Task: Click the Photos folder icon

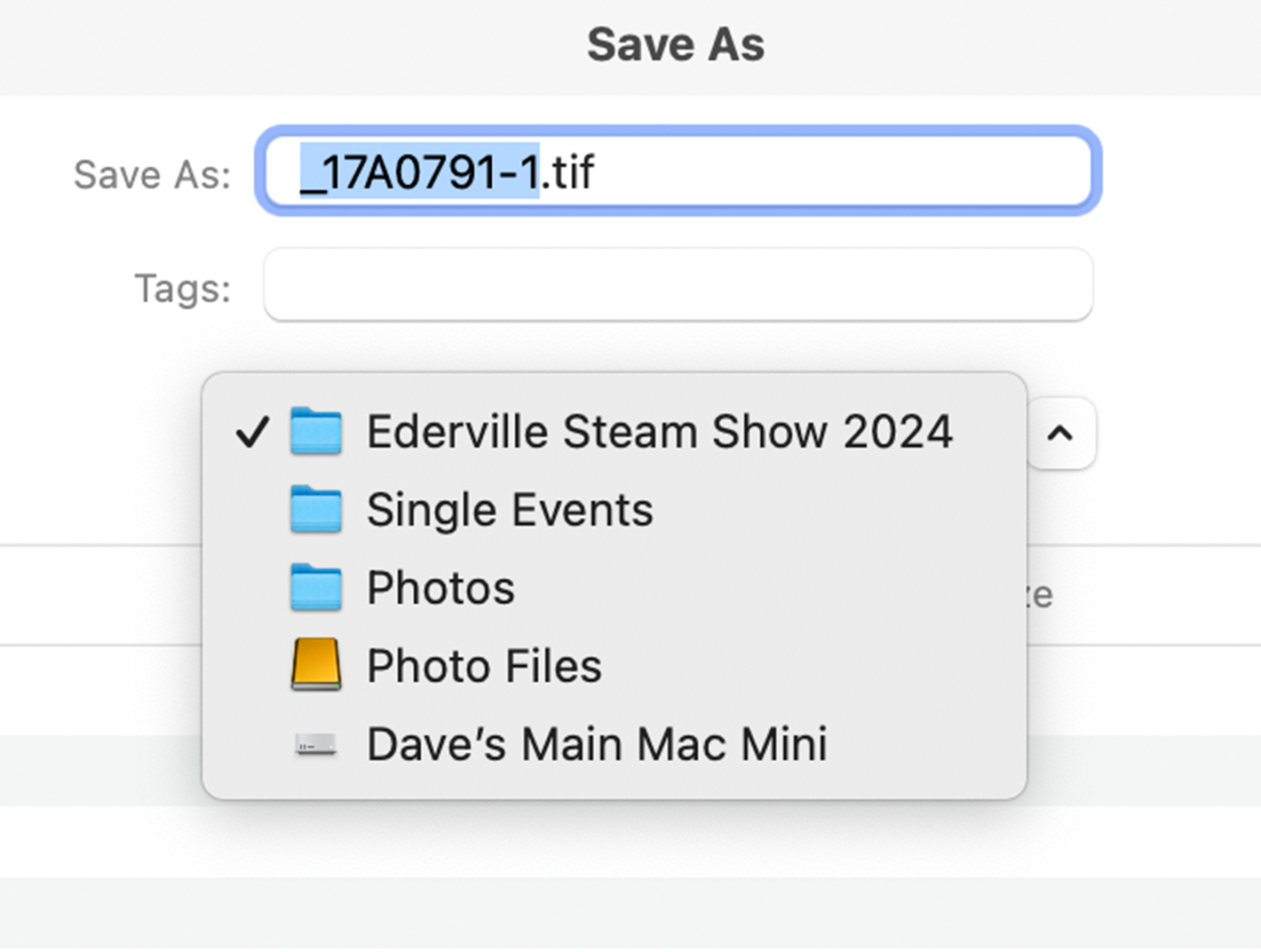Action: (x=315, y=588)
